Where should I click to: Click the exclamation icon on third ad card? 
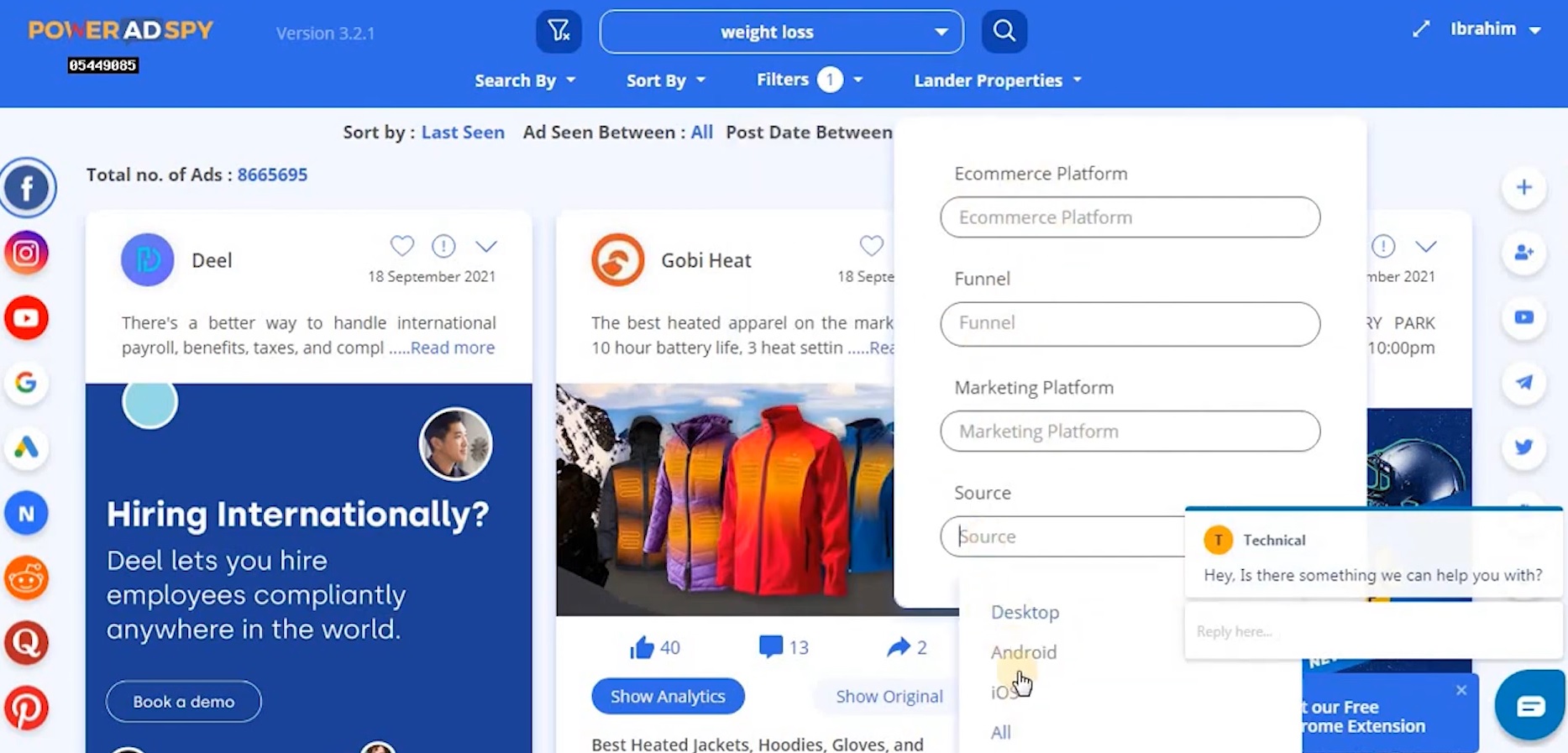tap(1383, 246)
